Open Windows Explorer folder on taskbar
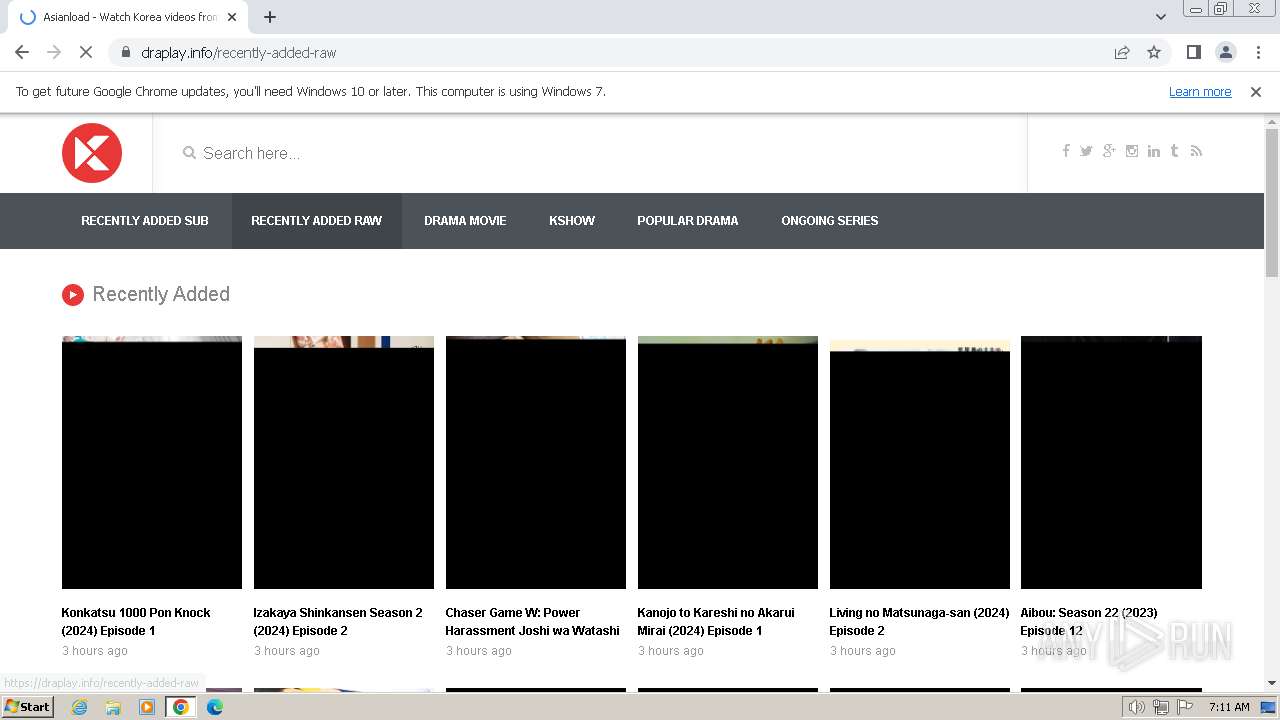The image size is (1280, 720). pyautogui.click(x=113, y=707)
